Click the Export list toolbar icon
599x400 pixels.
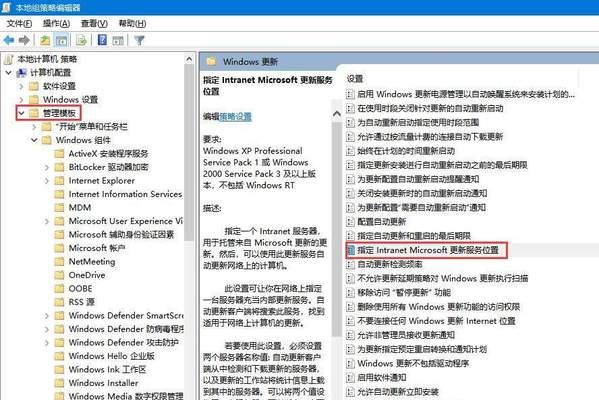coord(81,40)
